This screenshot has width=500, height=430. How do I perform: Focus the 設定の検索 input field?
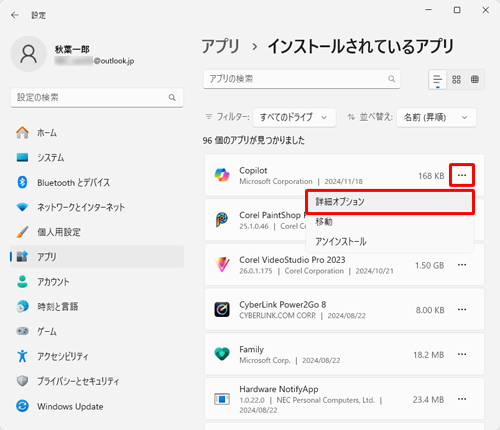(97, 97)
